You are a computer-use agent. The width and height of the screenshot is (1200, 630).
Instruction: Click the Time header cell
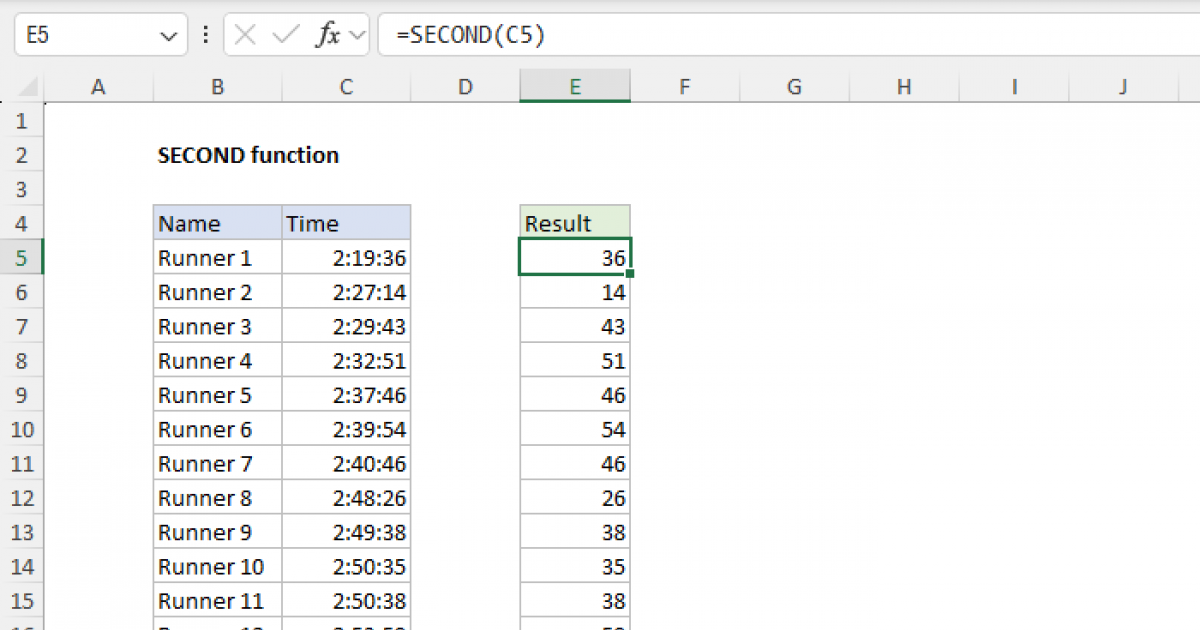click(346, 223)
